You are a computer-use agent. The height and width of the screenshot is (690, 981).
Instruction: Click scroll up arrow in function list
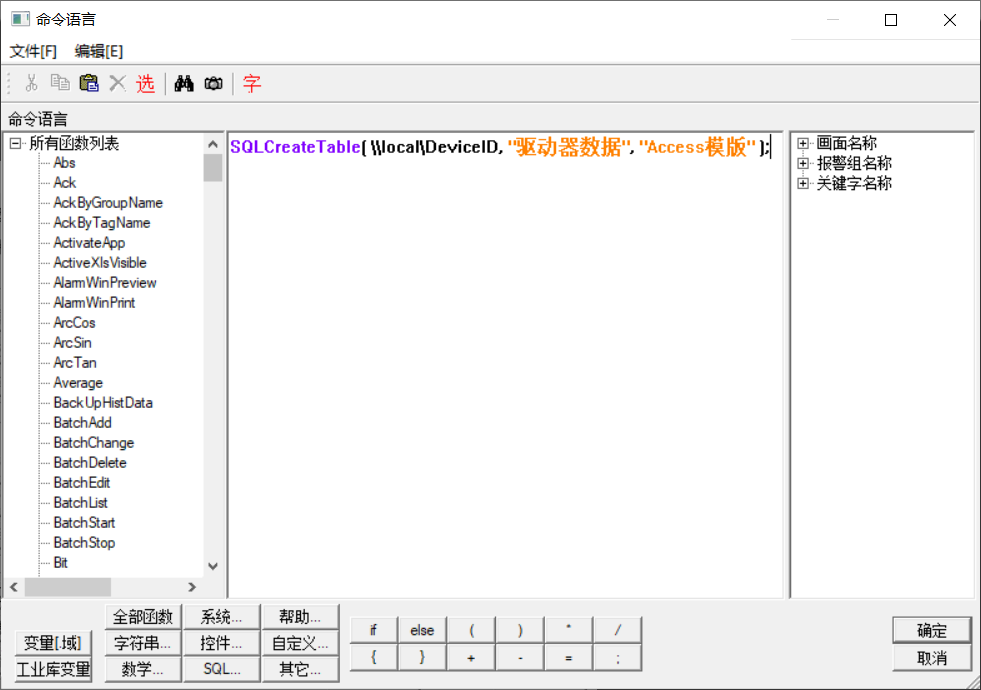[213, 145]
